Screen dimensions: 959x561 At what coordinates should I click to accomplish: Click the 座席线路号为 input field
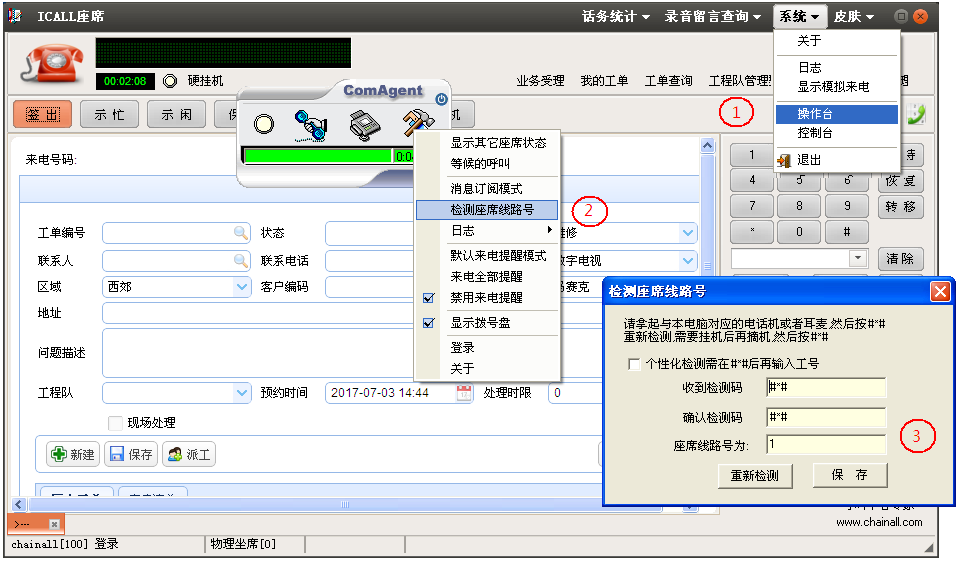pyautogui.click(x=825, y=444)
